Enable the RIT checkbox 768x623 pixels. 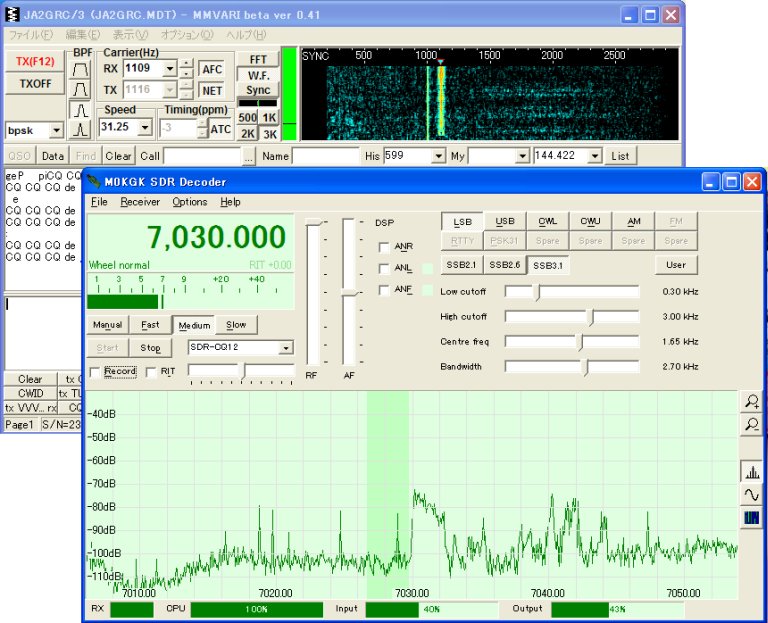coord(151,372)
